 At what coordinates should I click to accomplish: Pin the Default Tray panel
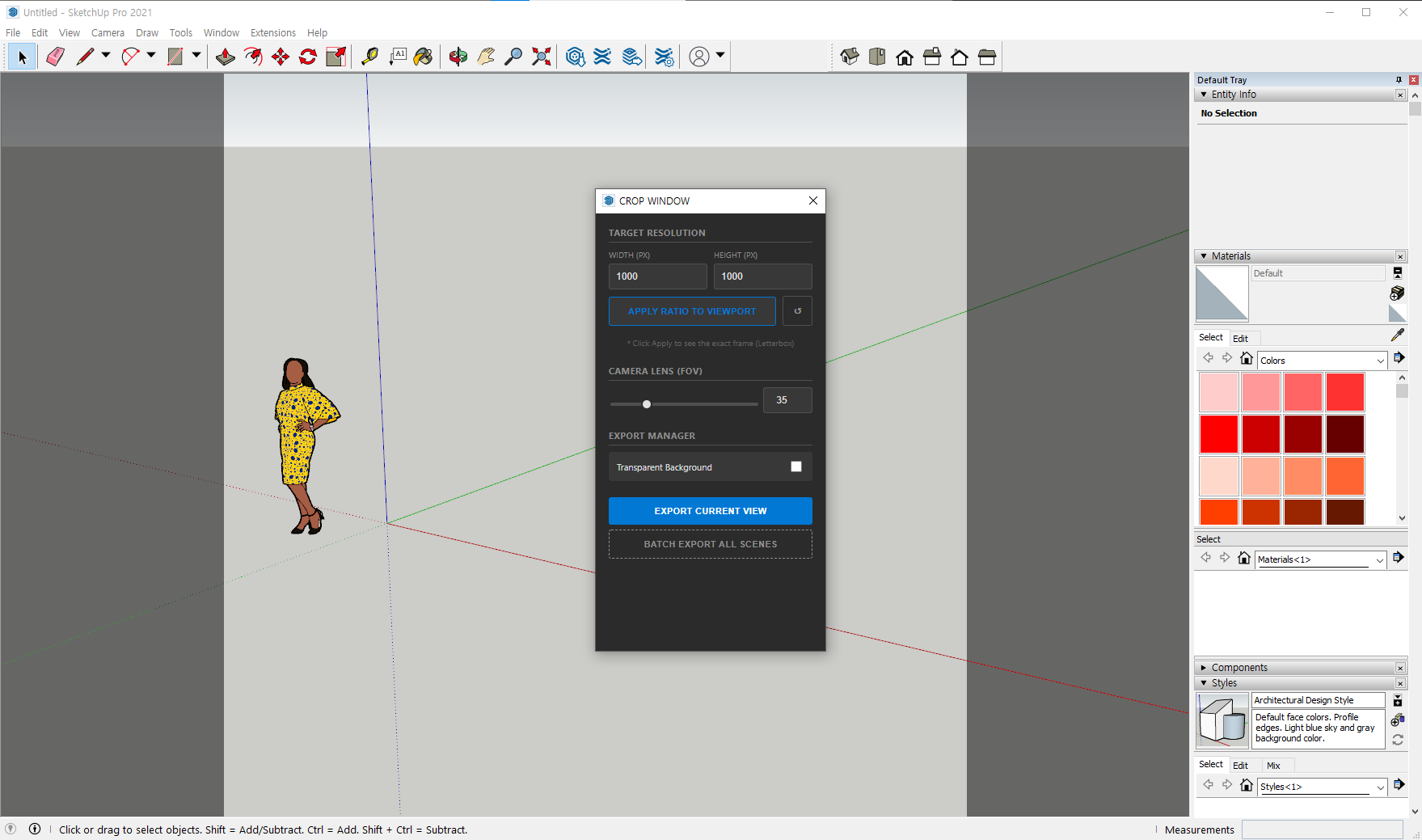point(1398,79)
